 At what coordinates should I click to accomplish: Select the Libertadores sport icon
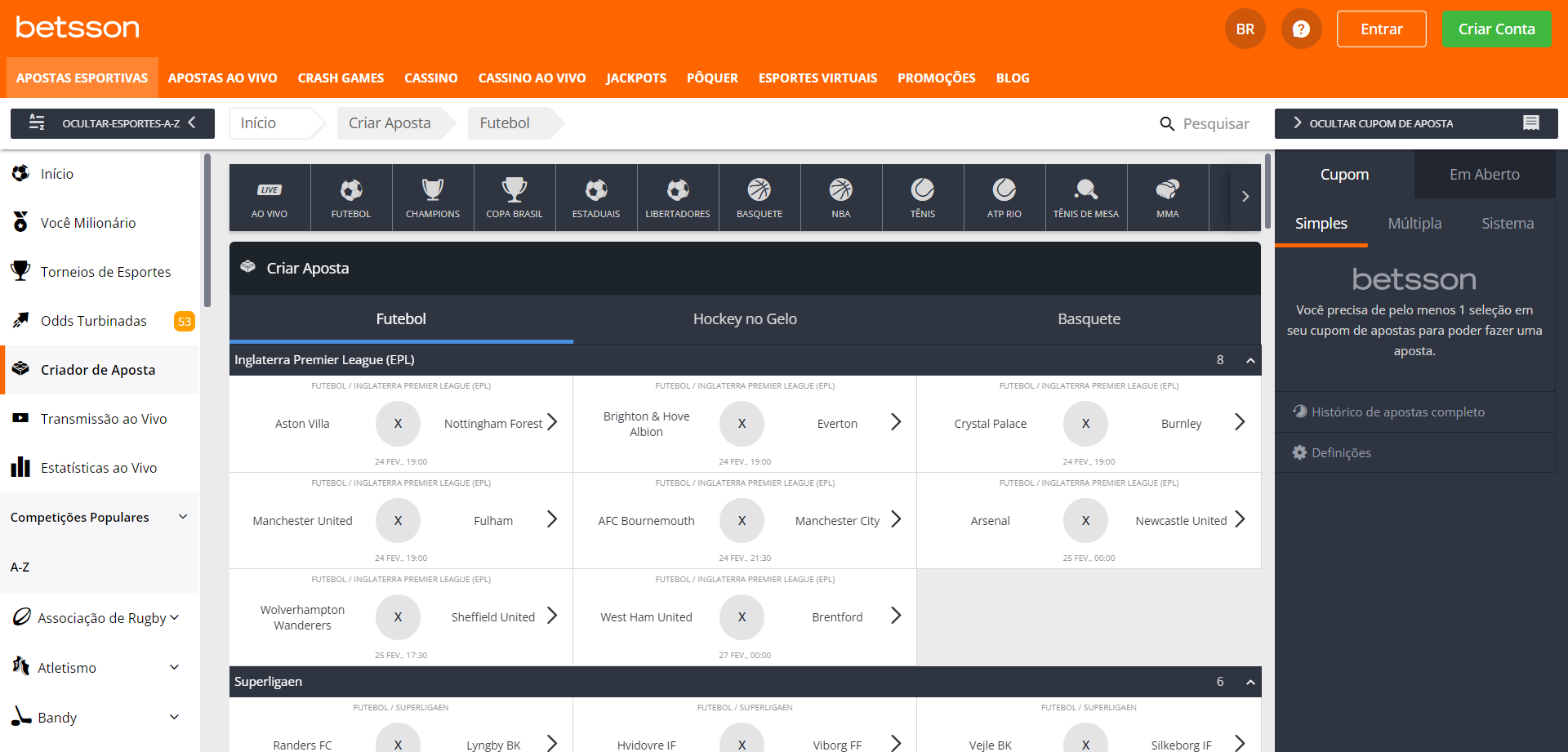coord(678,198)
